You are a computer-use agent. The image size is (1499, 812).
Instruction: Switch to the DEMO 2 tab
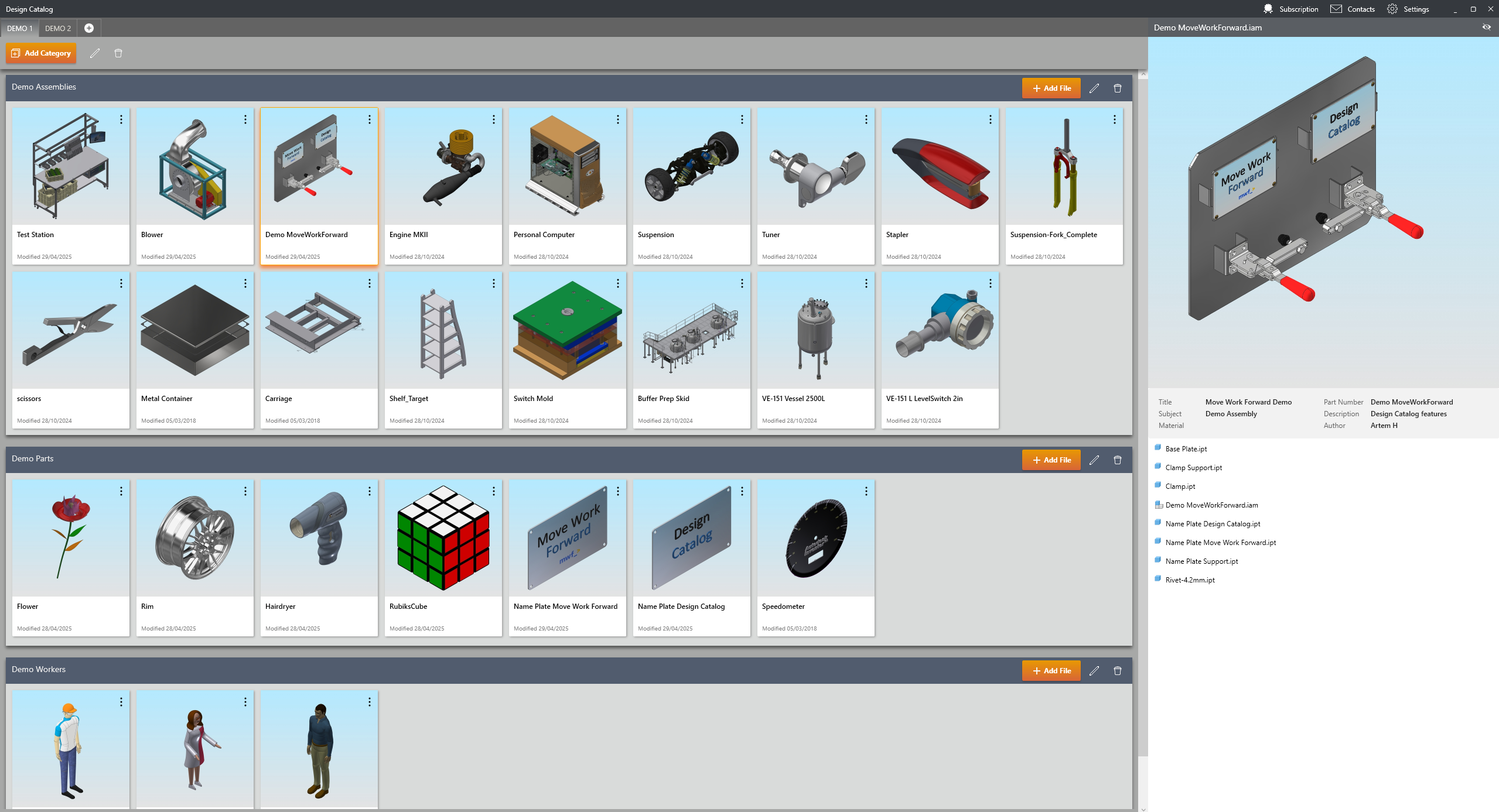(58, 28)
